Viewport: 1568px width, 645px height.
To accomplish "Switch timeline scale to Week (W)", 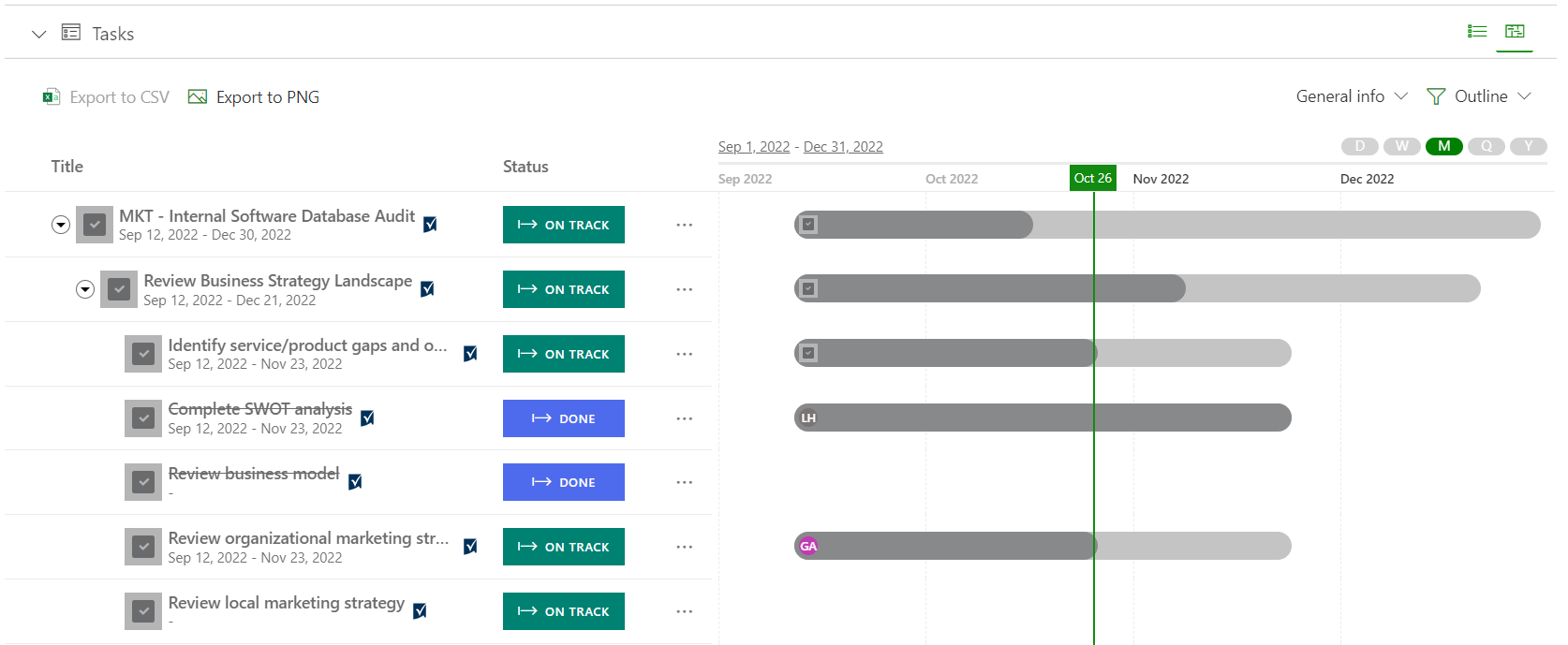I will (1401, 146).
